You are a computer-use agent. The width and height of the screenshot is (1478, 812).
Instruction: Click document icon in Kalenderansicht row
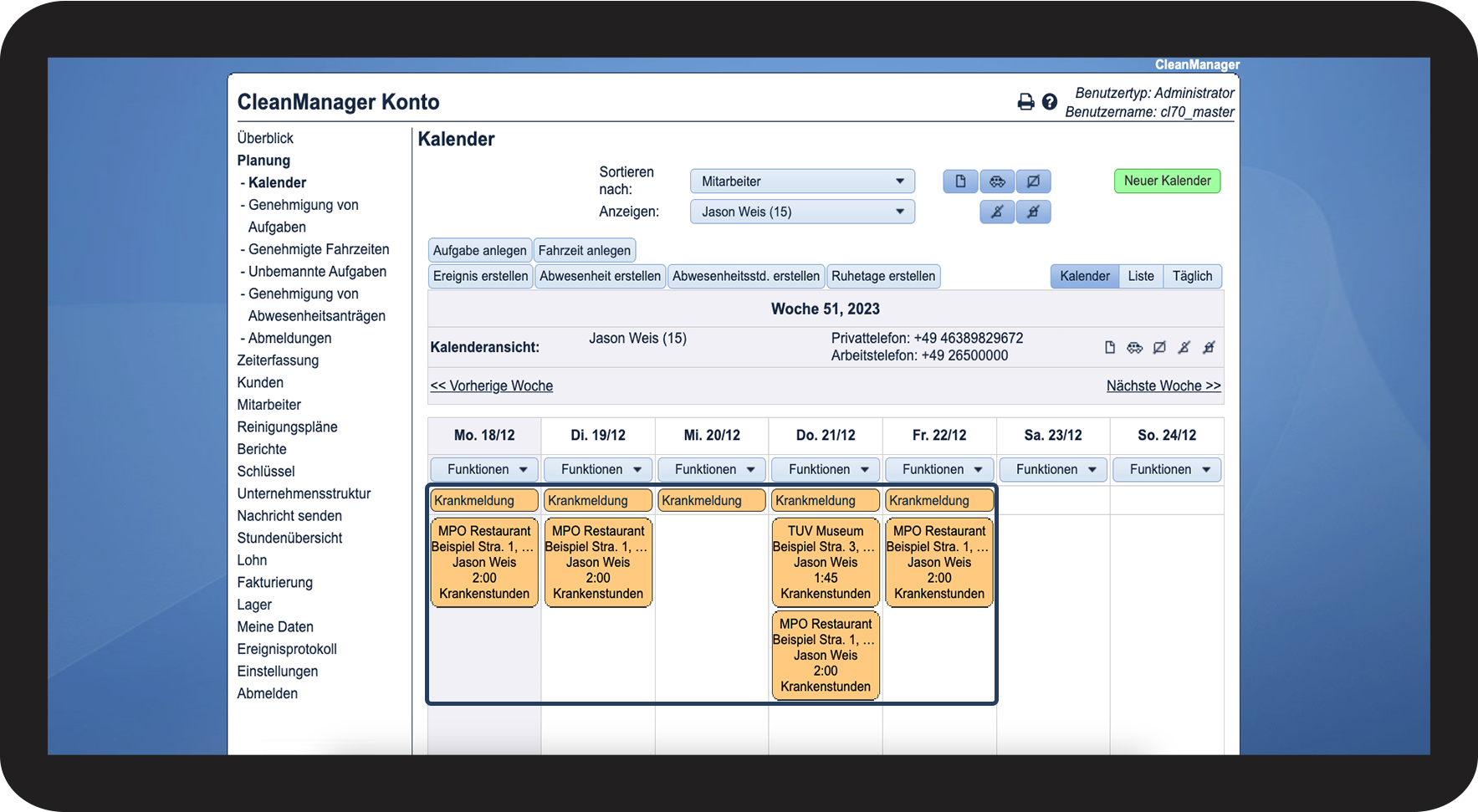[x=1110, y=347]
